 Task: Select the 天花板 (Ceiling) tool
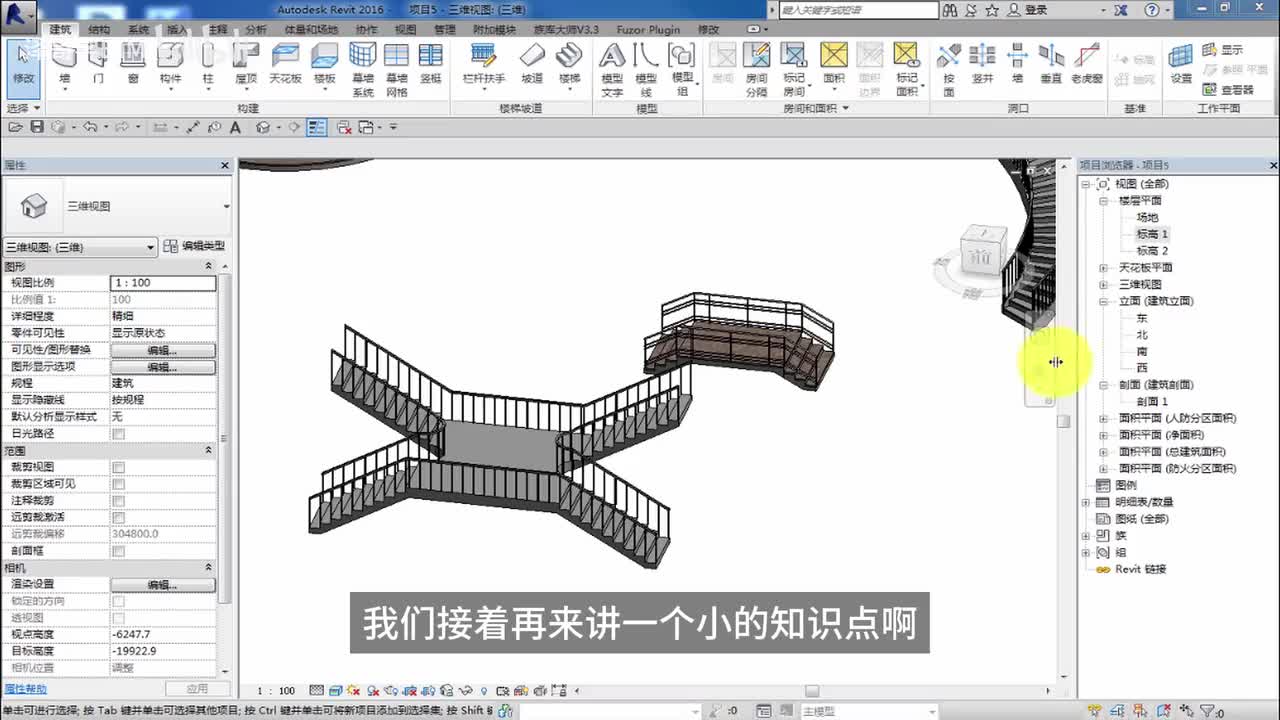coord(285,64)
